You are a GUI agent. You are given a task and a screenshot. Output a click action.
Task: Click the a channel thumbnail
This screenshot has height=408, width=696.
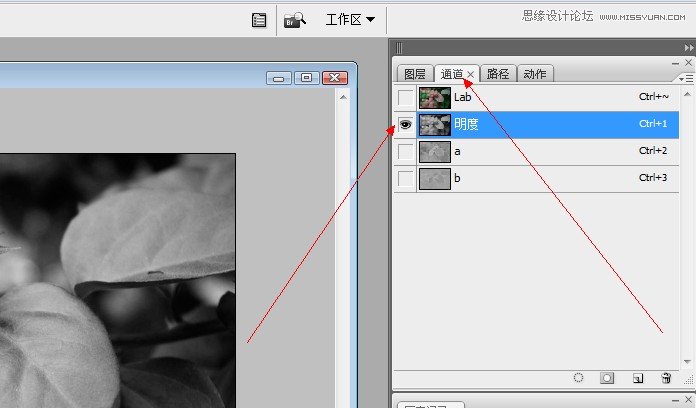click(435, 152)
